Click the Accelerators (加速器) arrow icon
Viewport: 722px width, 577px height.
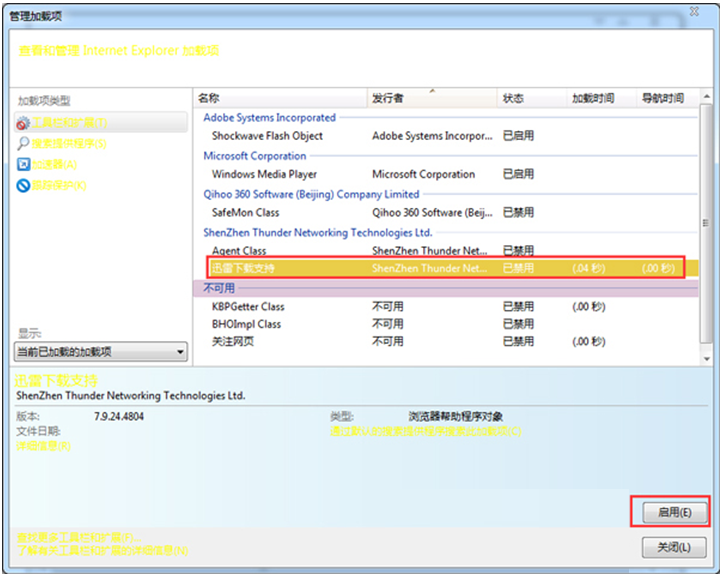(x=24, y=165)
